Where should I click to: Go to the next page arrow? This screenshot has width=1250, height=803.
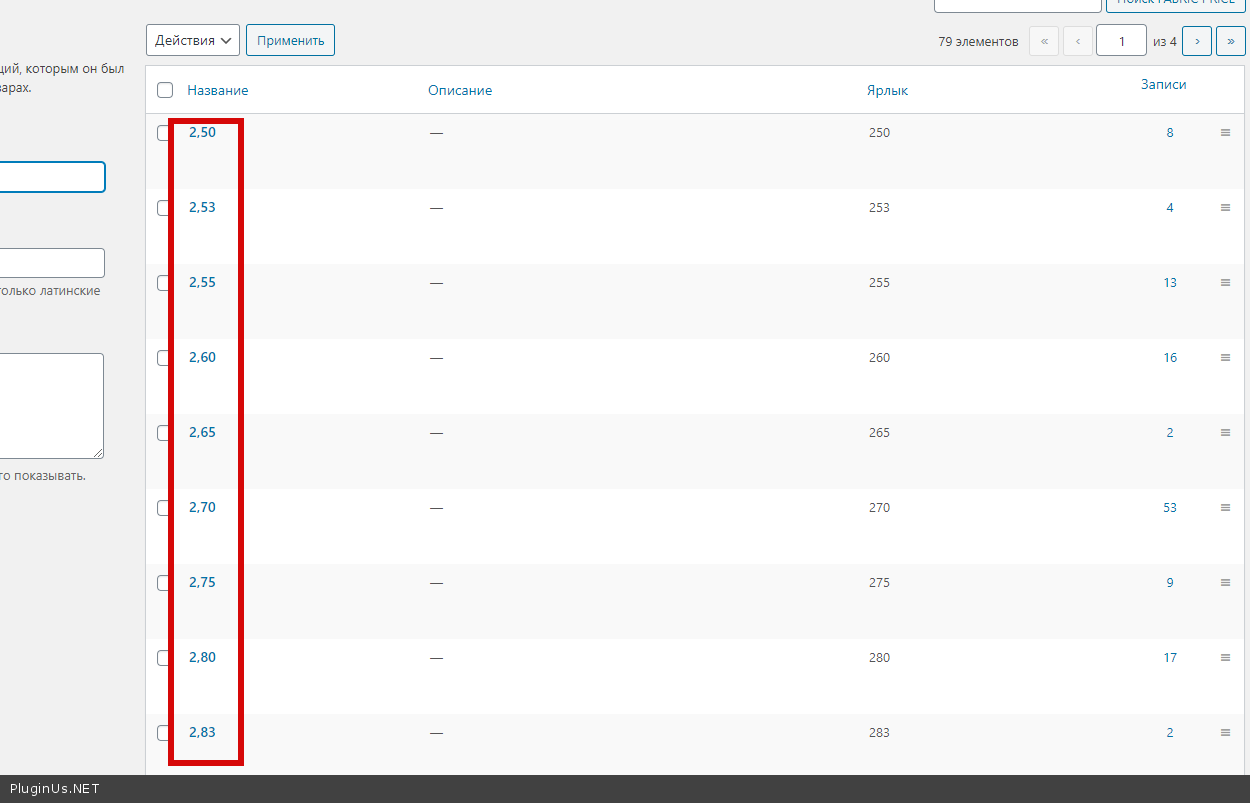tap(1197, 41)
